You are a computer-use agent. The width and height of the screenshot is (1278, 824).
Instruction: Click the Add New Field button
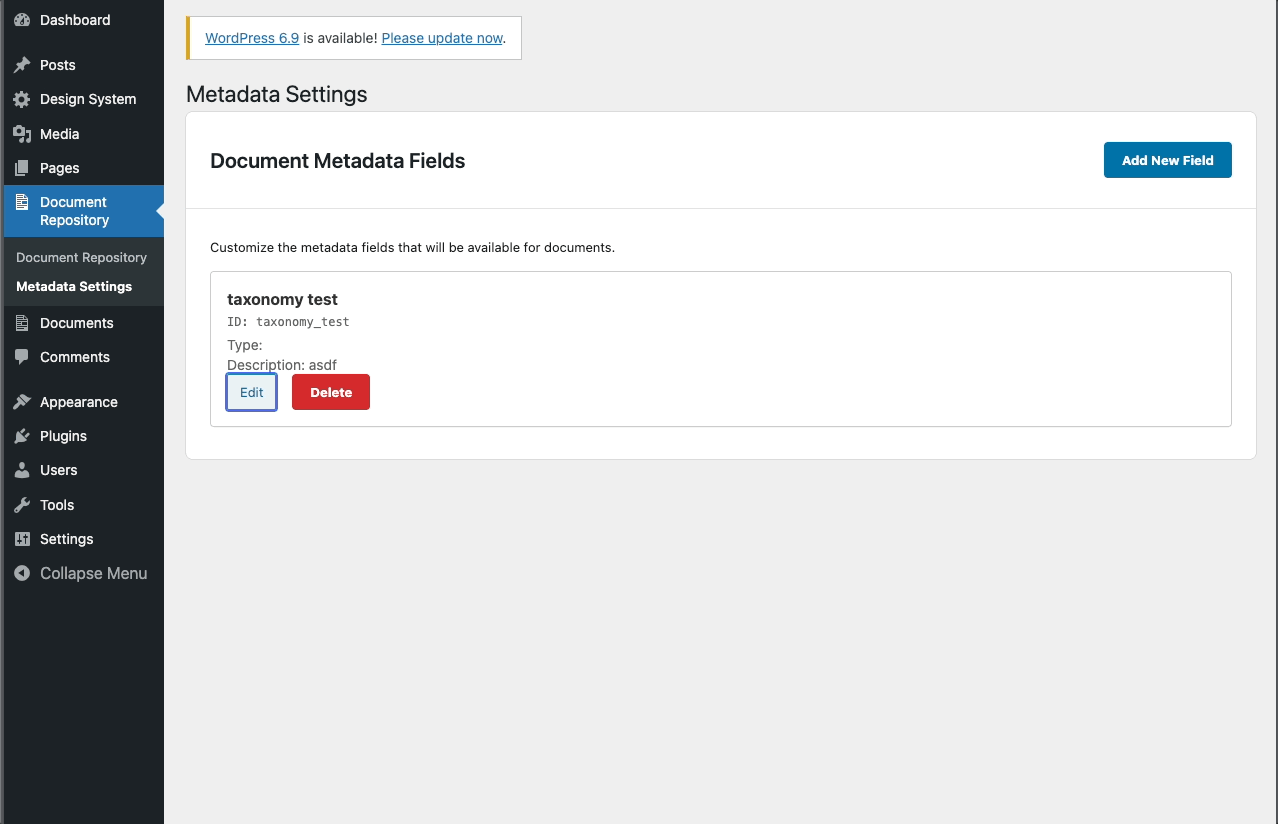point(1167,160)
